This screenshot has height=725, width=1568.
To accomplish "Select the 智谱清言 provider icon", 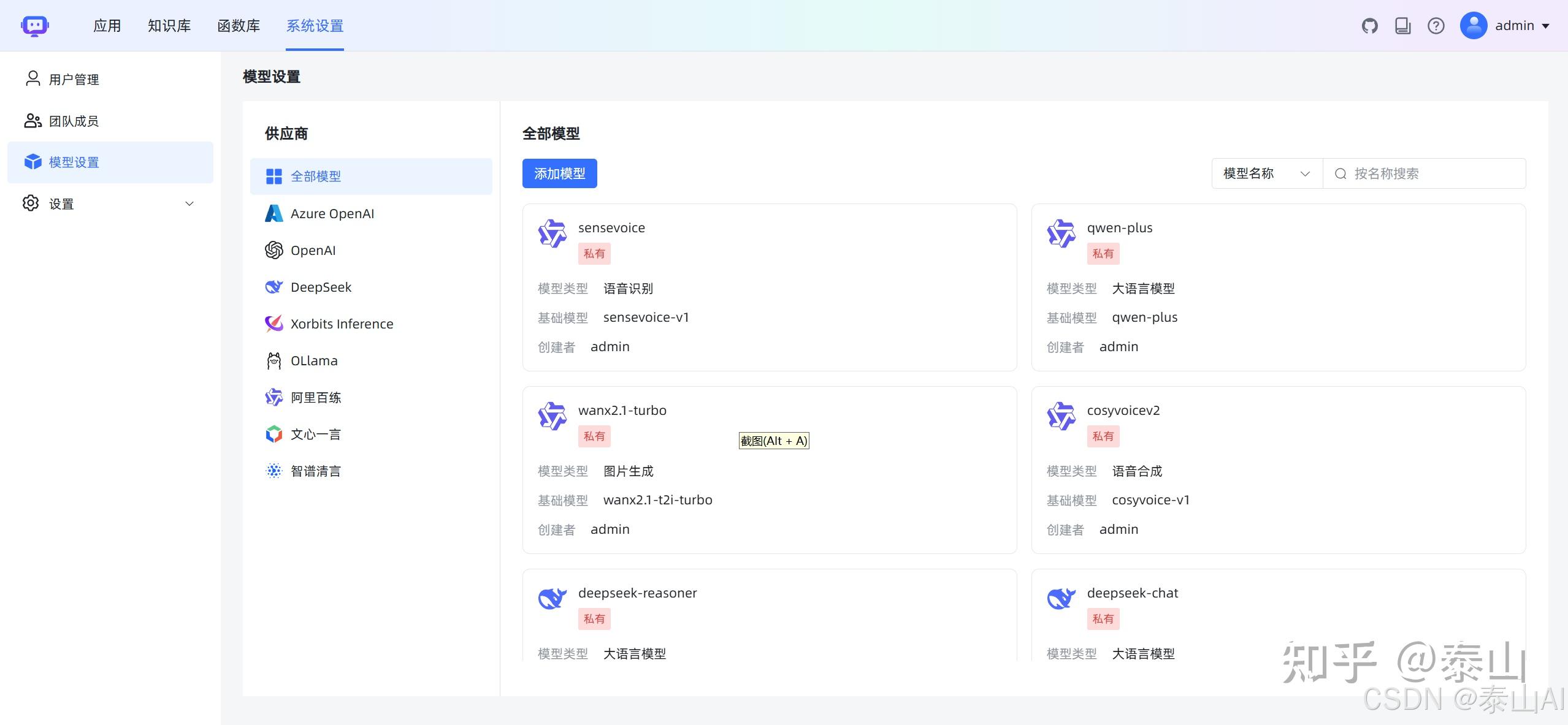I will [274, 471].
